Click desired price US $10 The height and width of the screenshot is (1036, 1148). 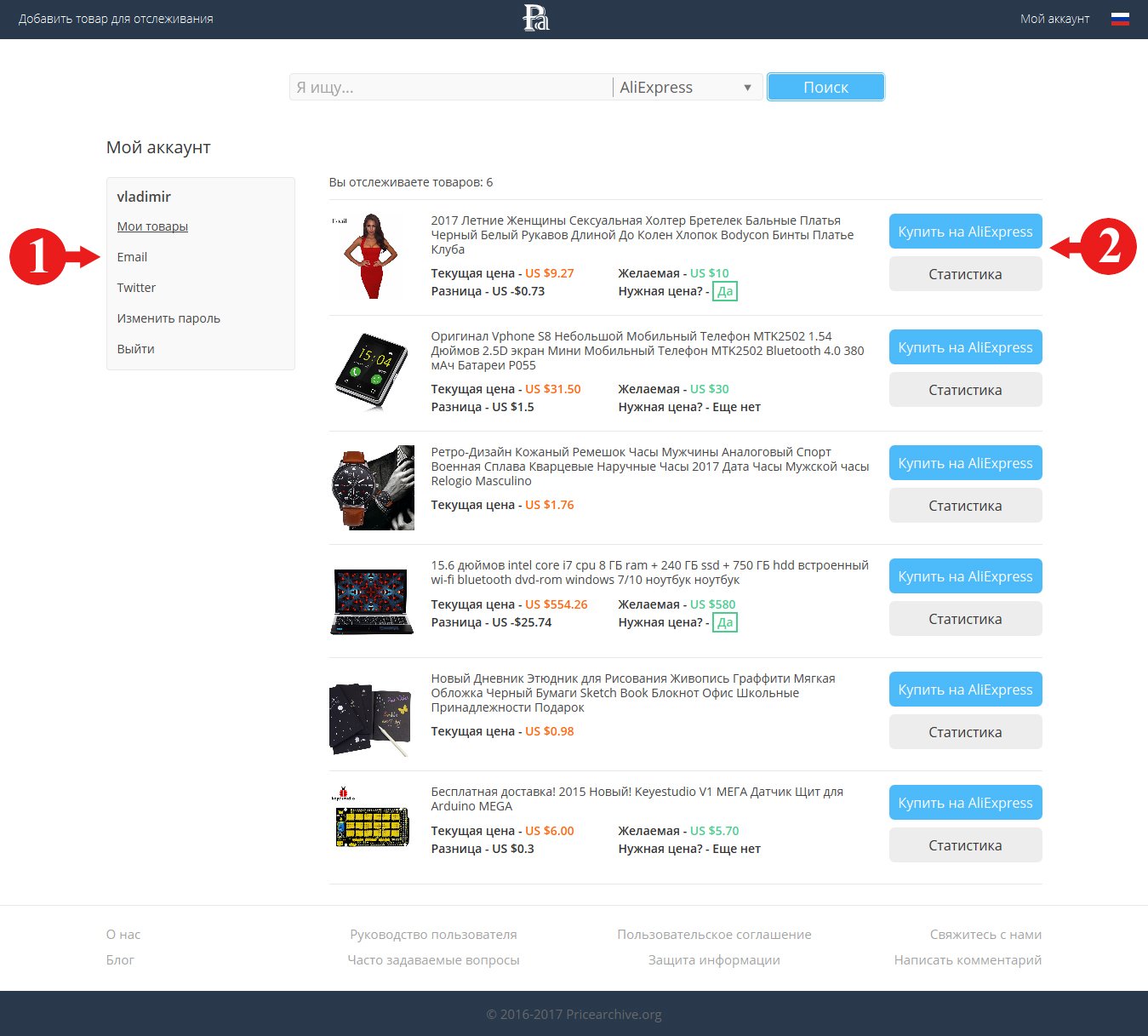[710, 273]
